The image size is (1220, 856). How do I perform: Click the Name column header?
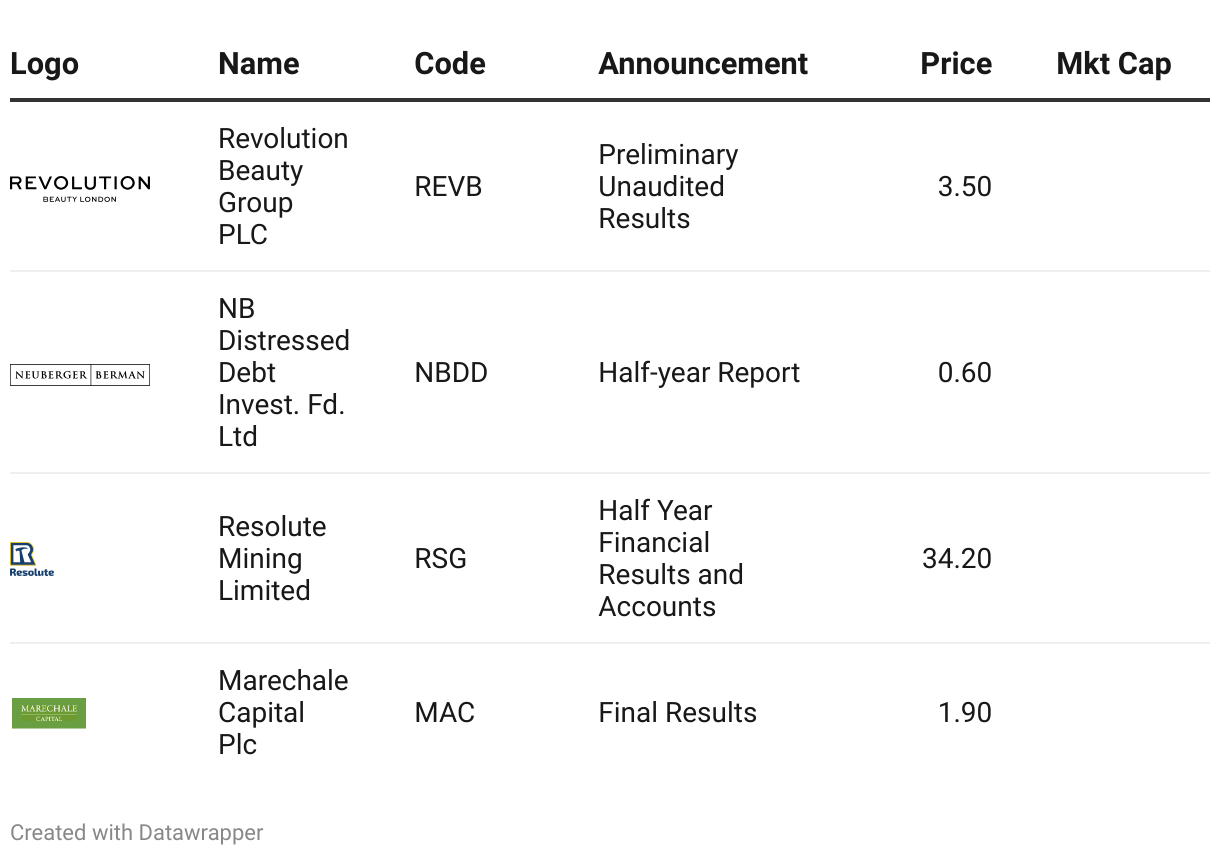coord(258,64)
